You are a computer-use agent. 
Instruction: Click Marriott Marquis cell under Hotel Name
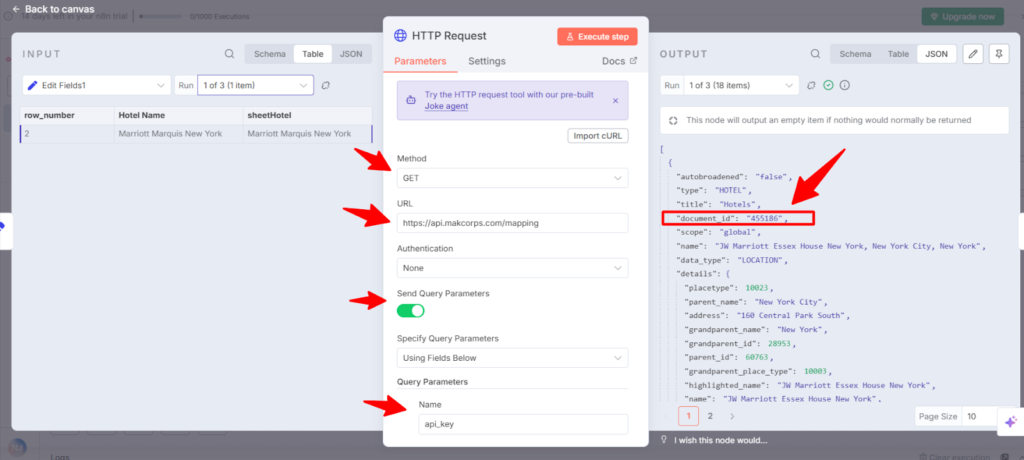pos(178,134)
